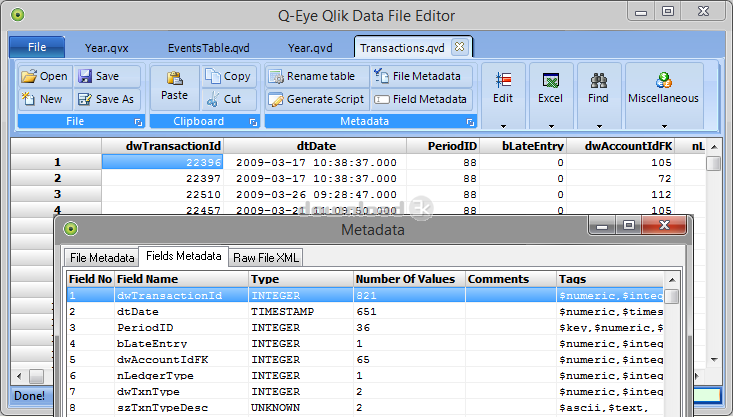Sort by the Type column header

[x=301, y=279]
